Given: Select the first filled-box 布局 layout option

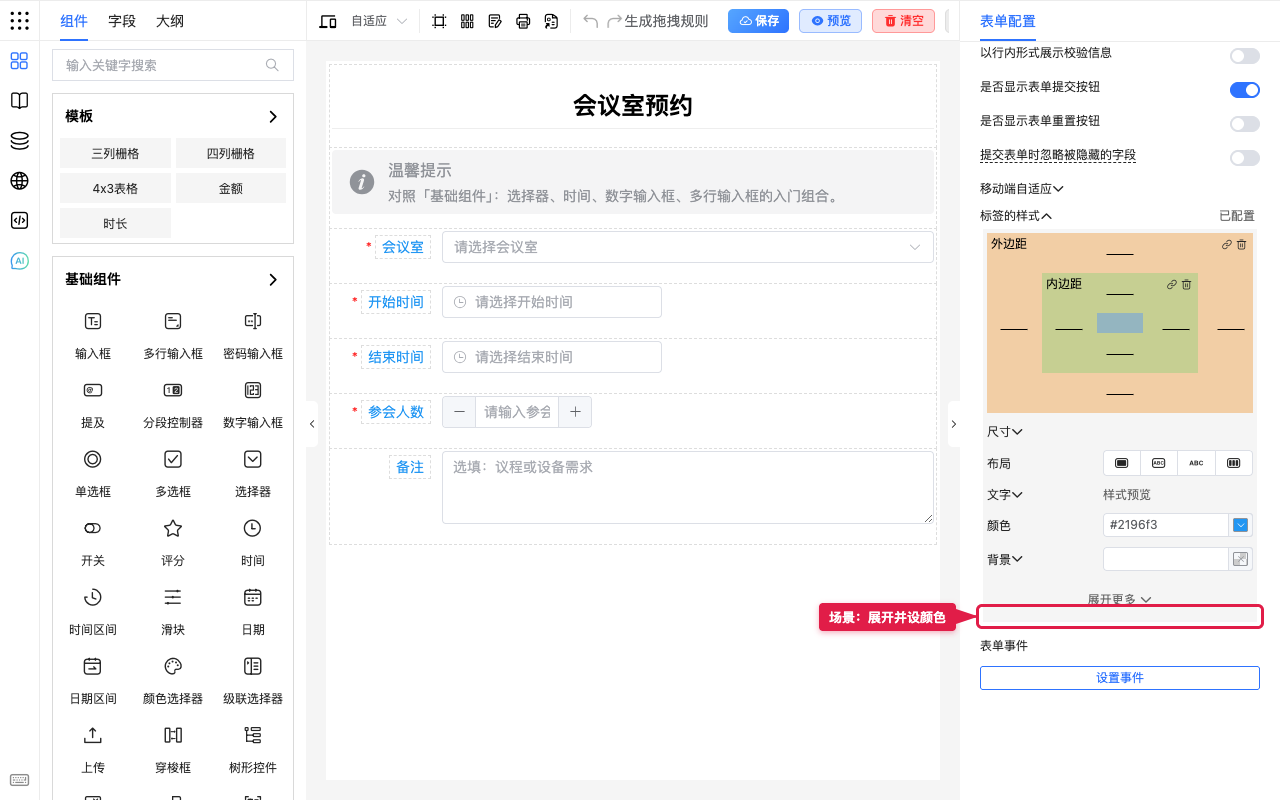Looking at the screenshot, I should 1122,463.
